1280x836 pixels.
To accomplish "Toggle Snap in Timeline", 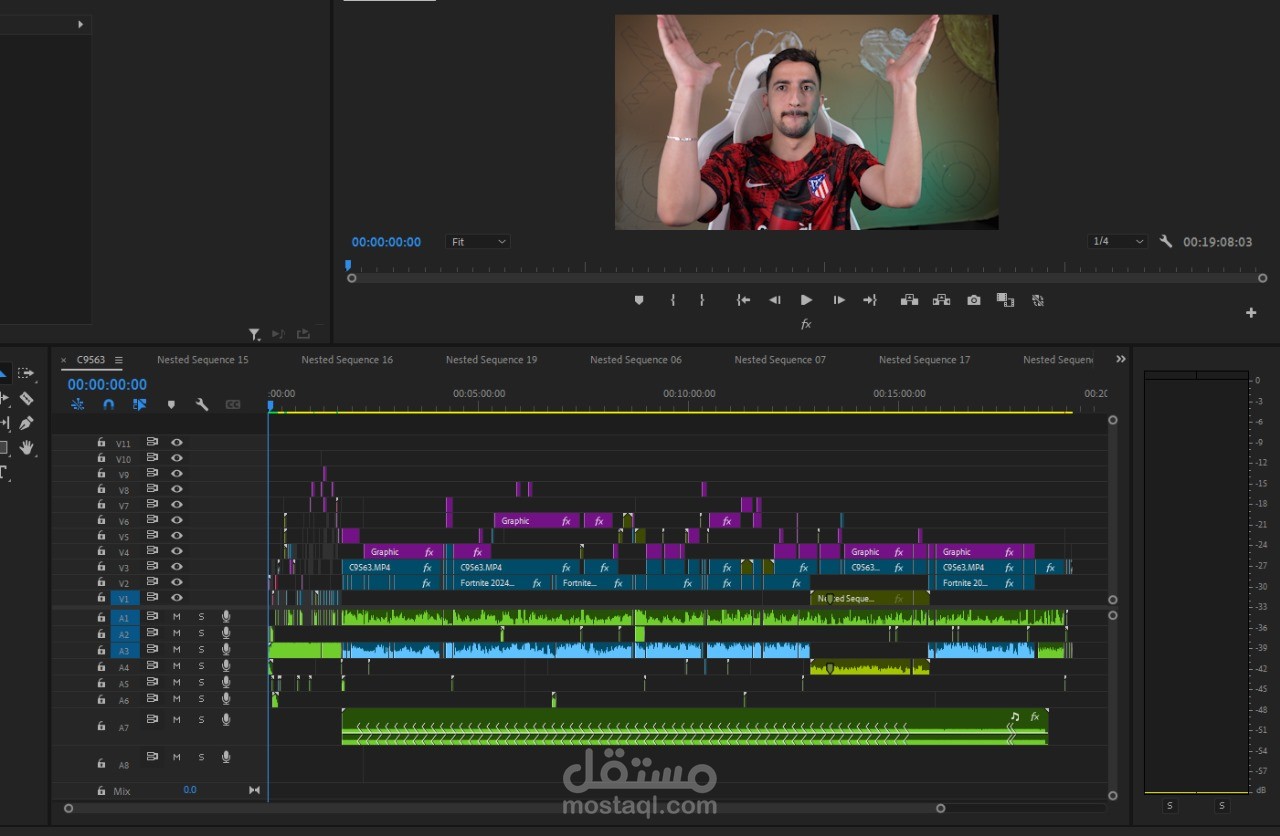I will point(108,405).
